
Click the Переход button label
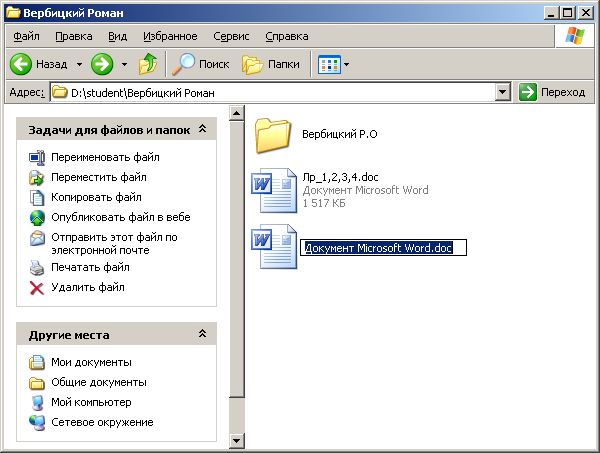[x=563, y=92]
